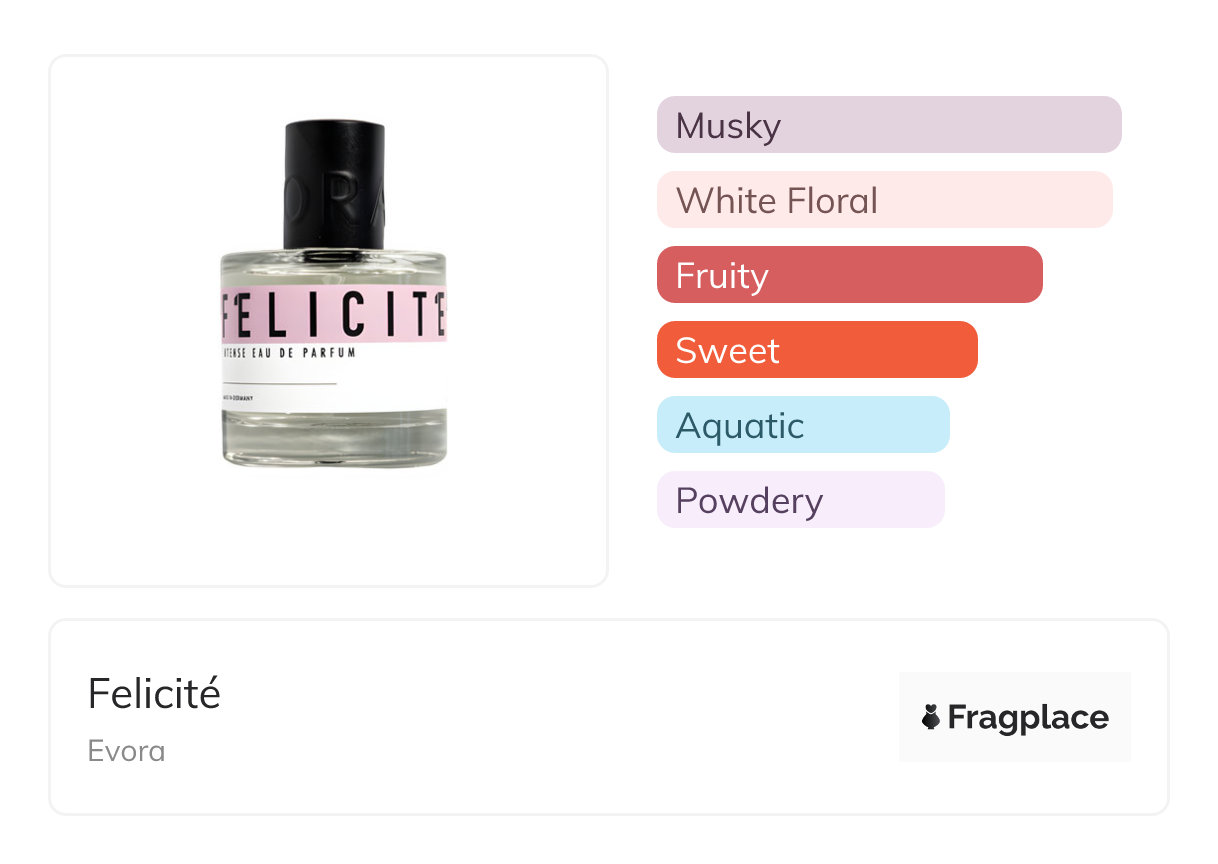This screenshot has width=1218, height=864.
Task: Select the White Floral accord bar
Action: click(885, 200)
